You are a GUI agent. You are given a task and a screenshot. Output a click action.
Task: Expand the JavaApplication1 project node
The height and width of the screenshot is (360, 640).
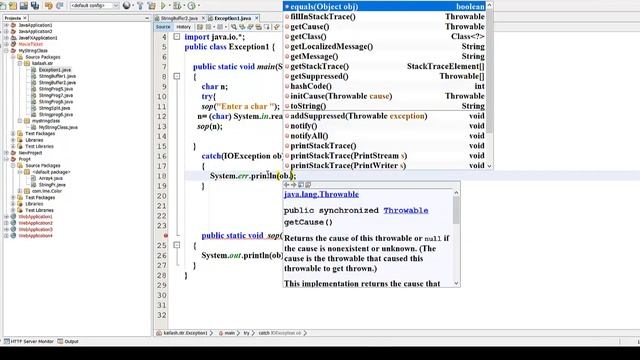(7, 25)
